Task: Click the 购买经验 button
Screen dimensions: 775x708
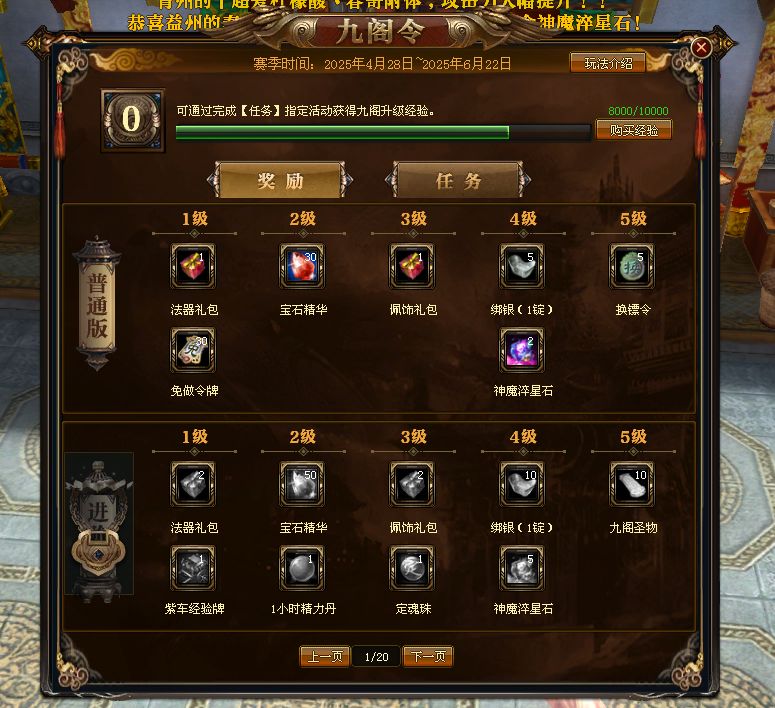Action: (x=634, y=130)
